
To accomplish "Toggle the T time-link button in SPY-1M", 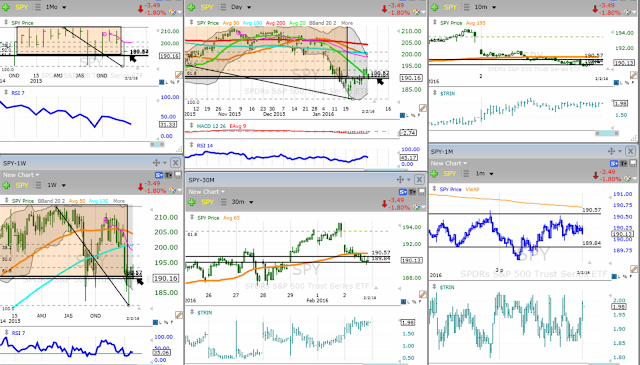I will pos(623,163).
